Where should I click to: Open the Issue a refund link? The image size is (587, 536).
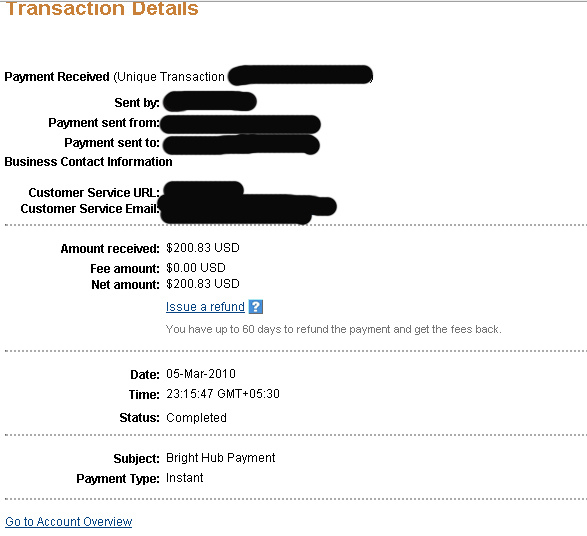pyautogui.click(x=205, y=307)
